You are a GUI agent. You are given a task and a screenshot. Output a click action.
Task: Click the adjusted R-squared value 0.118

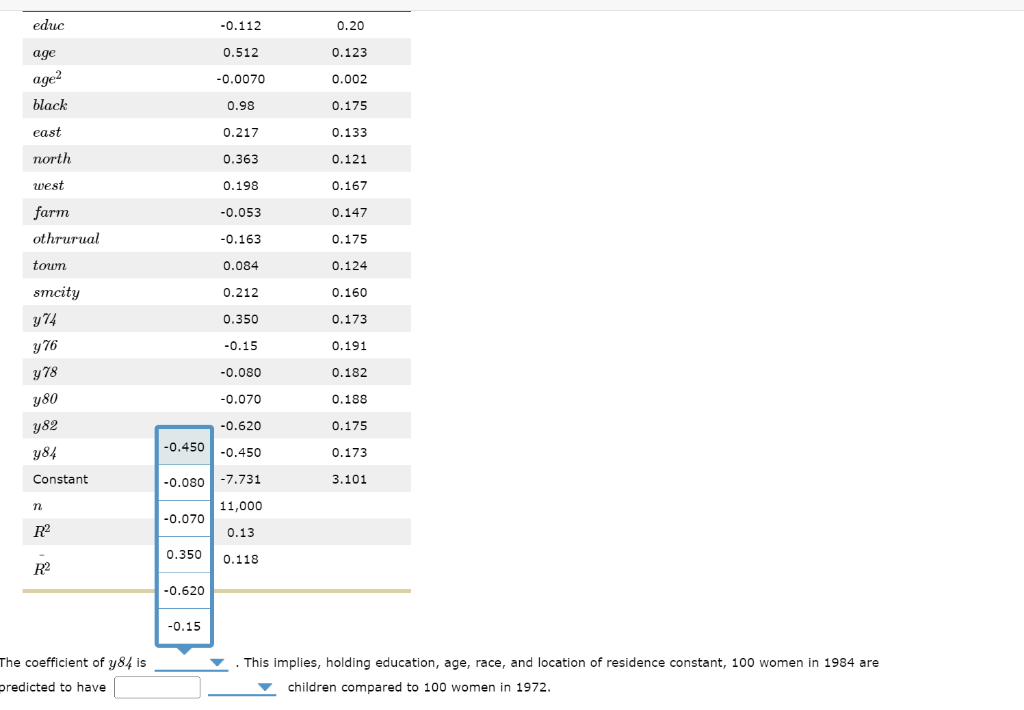tap(243, 559)
